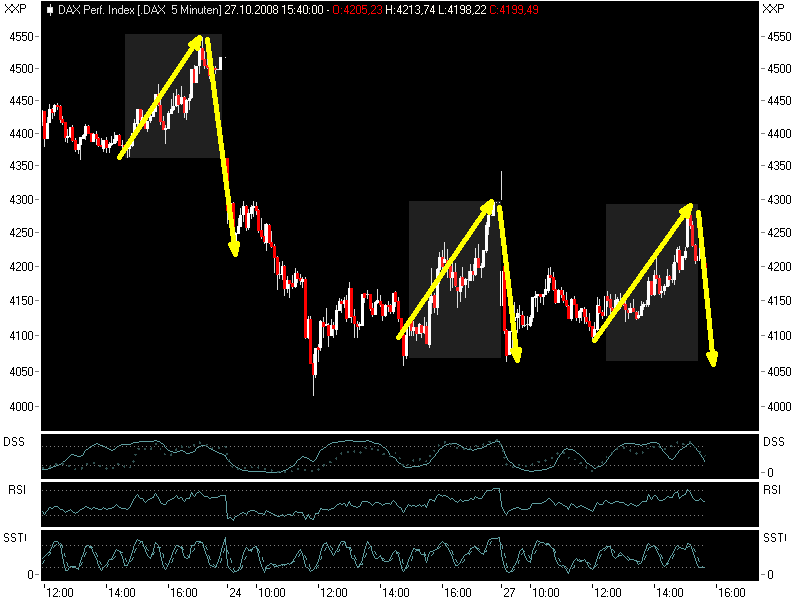Click the 'RSI' indicator label on the left
Viewport: 800px width, 600px height.
[17, 490]
